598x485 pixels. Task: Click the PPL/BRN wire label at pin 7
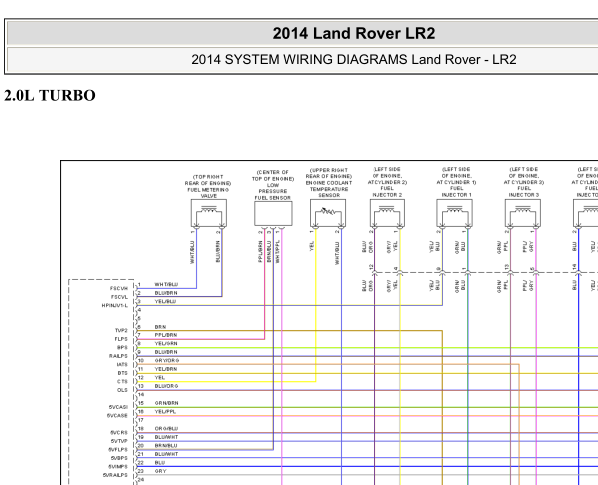[166, 335]
